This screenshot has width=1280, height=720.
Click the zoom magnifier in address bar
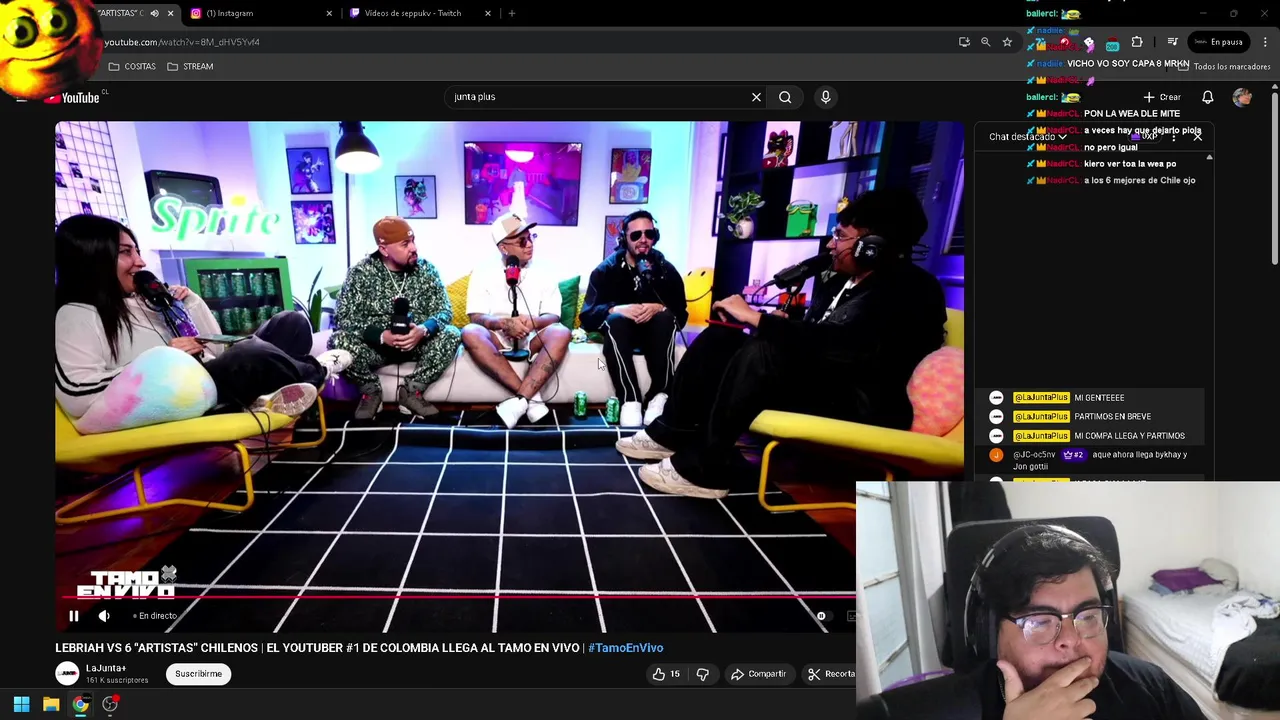(x=985, y=42)
